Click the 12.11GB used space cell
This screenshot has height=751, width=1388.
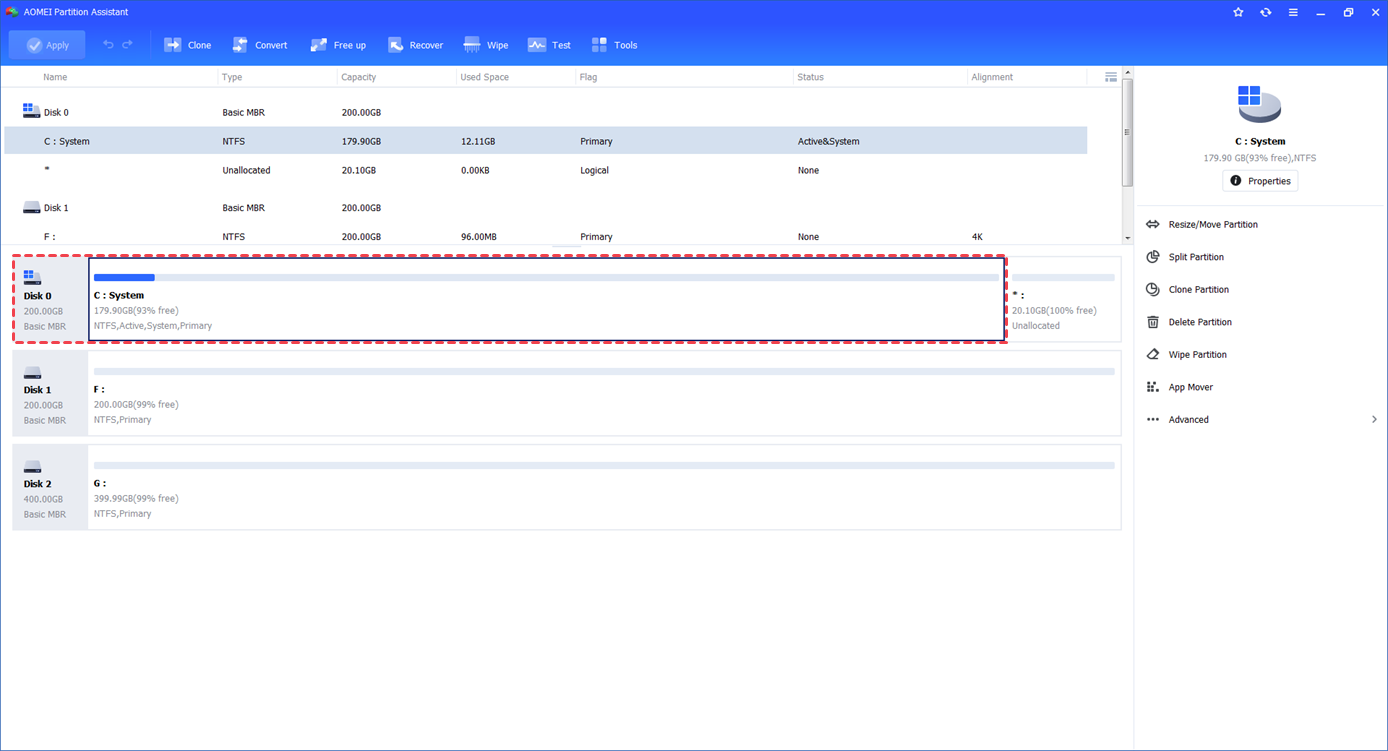pyautogui.click(x=478, y=141)
